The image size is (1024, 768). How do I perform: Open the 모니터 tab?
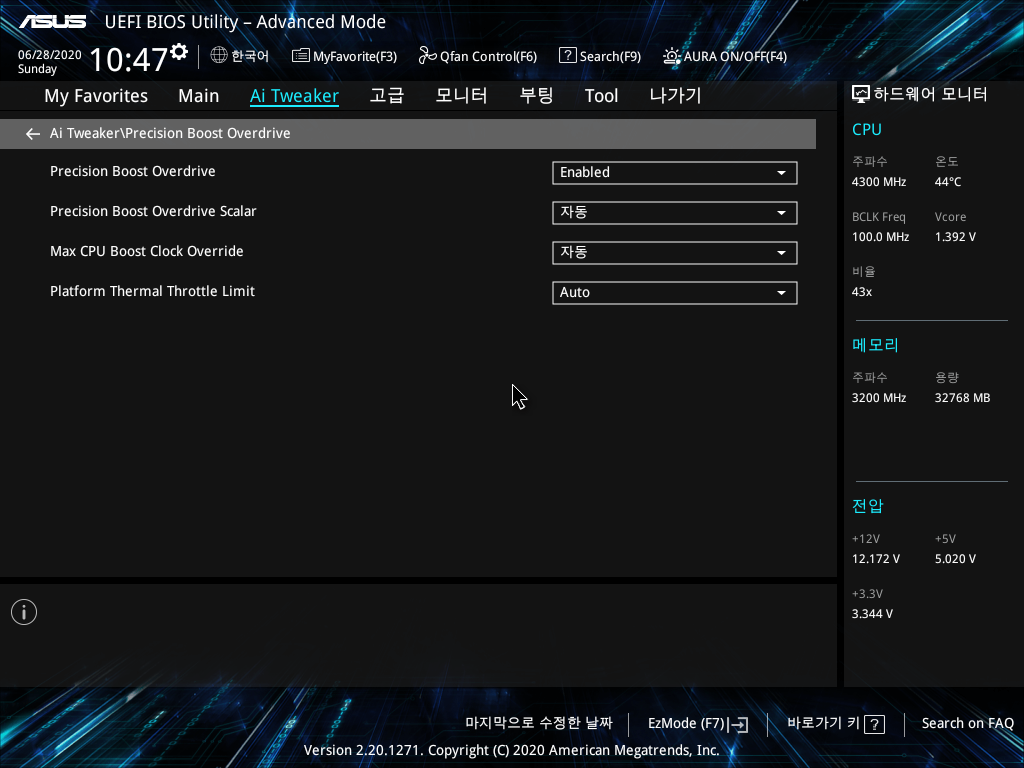pos(461,96)
